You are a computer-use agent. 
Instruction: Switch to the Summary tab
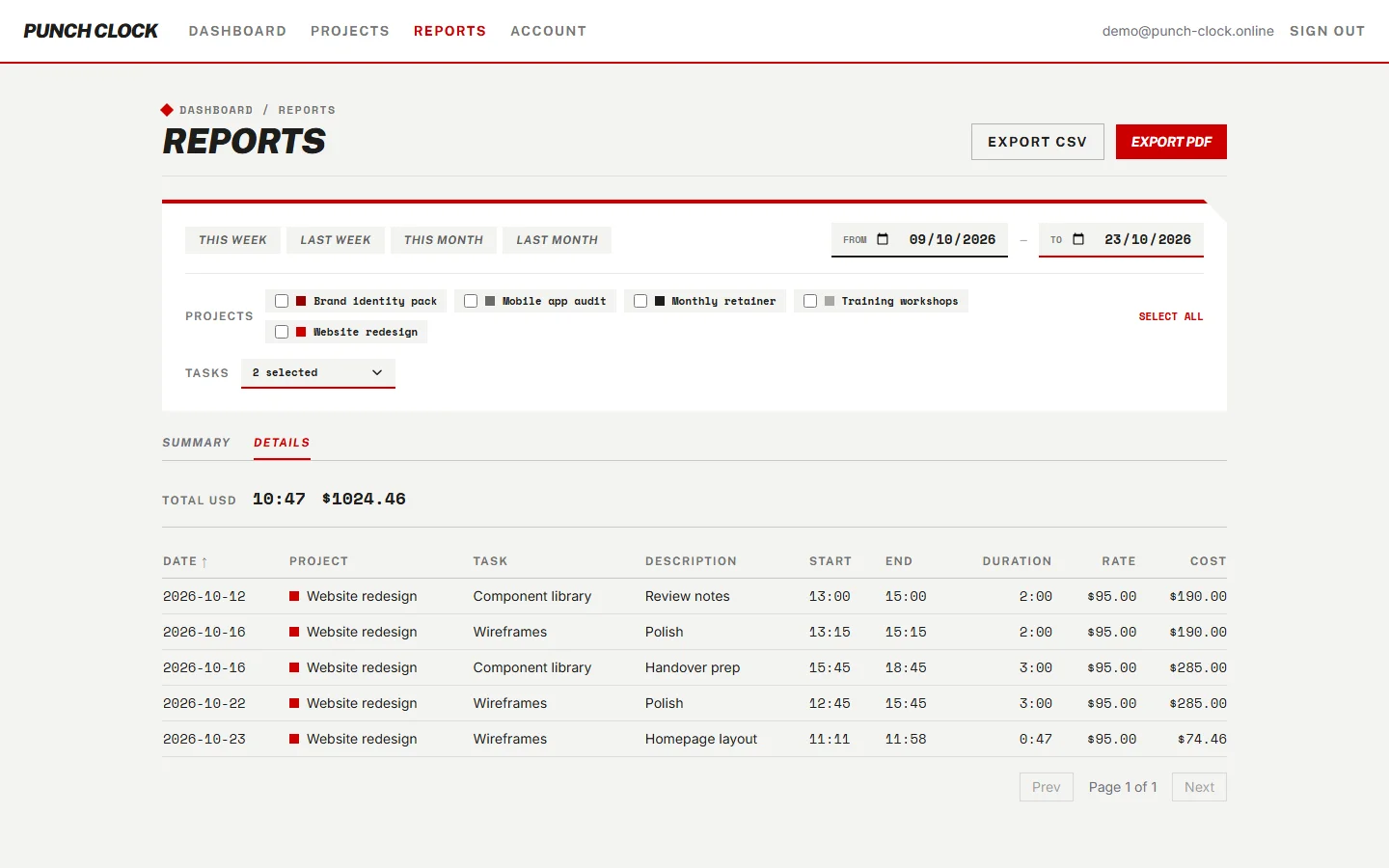click(196, 443)
